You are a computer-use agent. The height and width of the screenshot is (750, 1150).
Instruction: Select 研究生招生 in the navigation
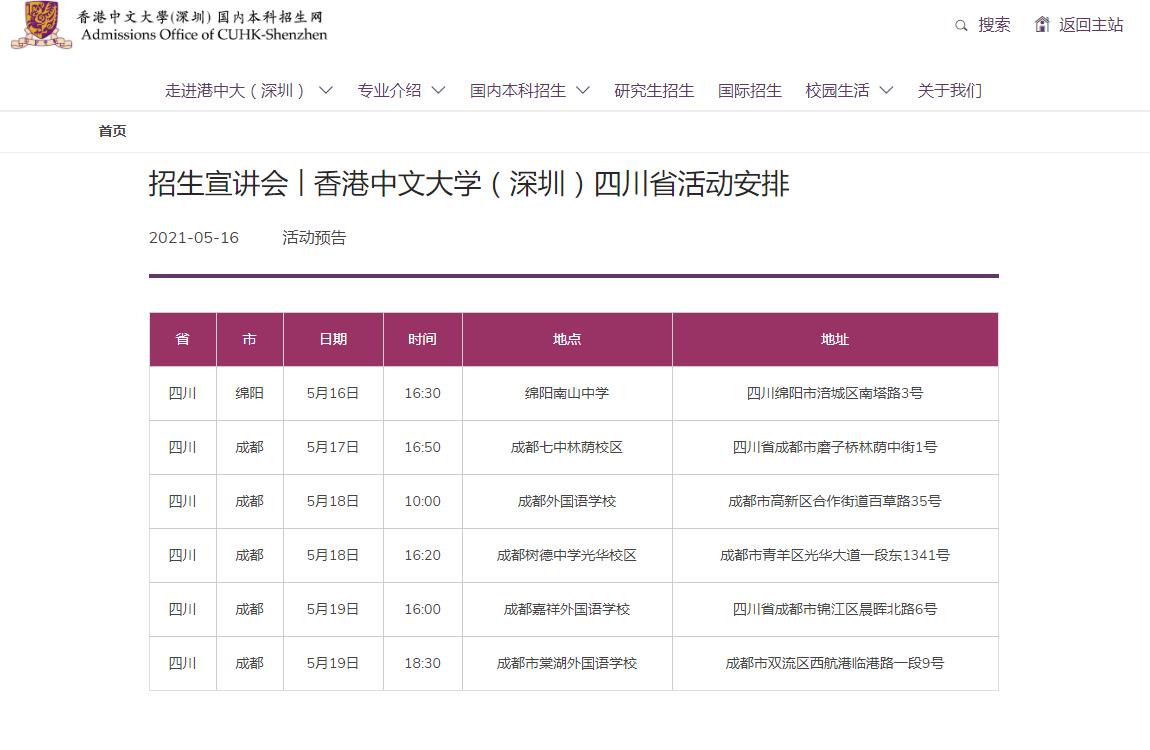click(653, 90)
